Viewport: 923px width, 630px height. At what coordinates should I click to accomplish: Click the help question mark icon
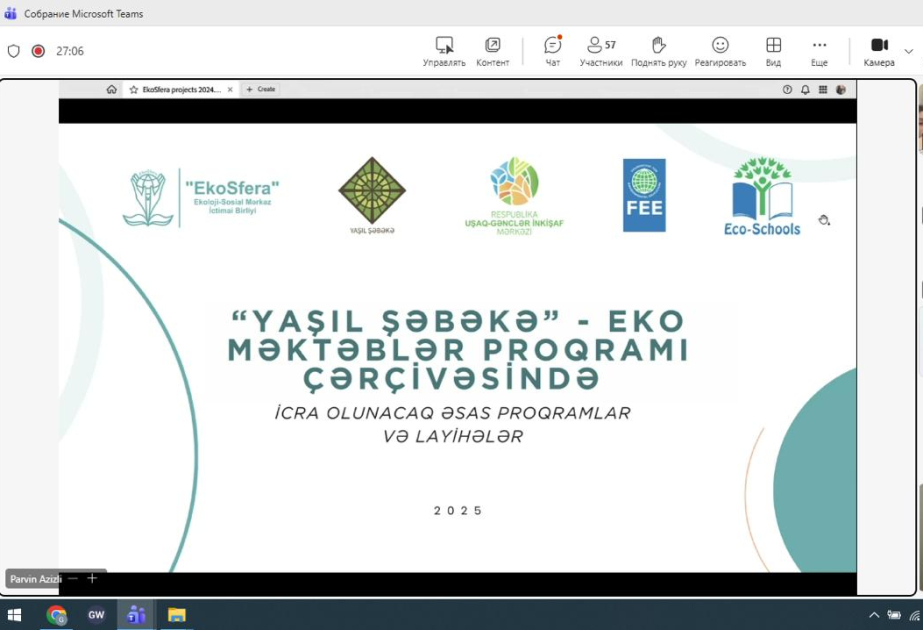coord(787,89)
